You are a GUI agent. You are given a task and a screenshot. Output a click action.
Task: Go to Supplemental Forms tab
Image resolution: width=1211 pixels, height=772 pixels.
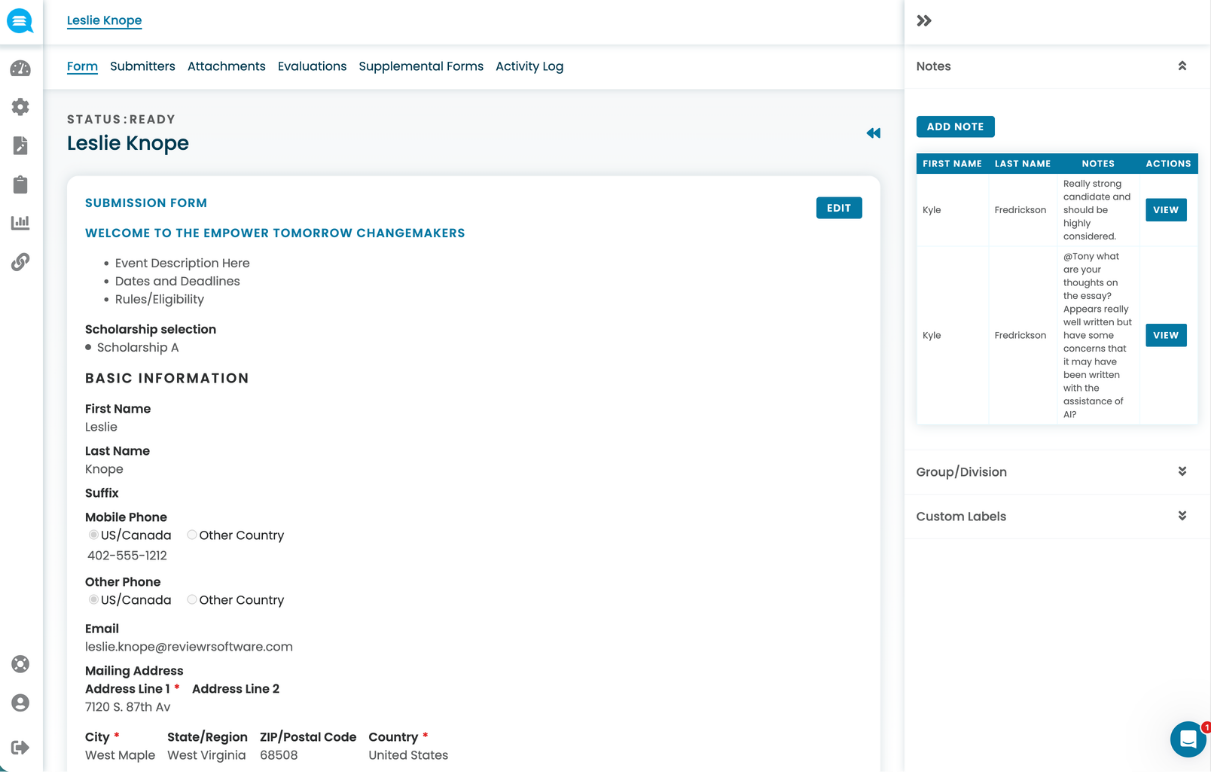coord(421,66)
